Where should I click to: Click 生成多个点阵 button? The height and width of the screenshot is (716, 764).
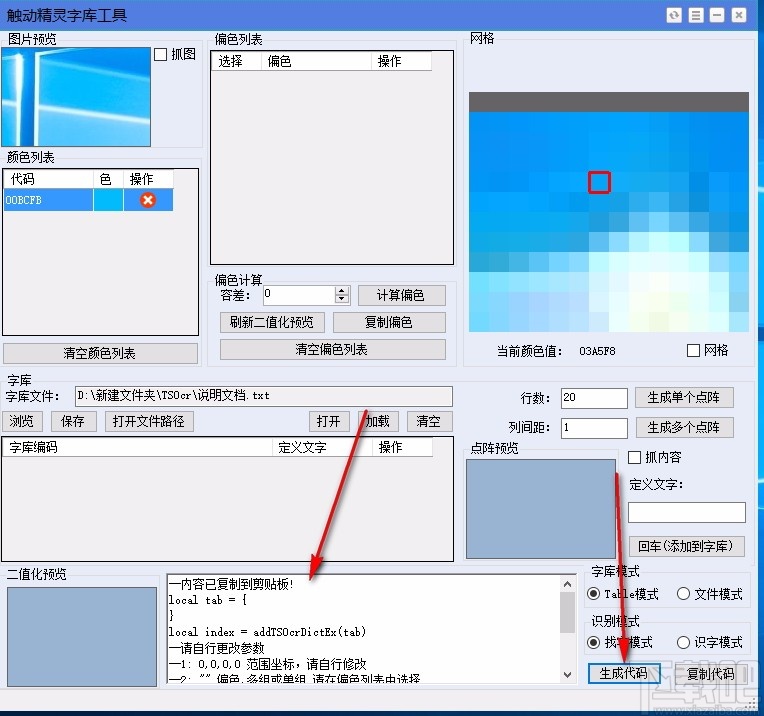(x=684, y=427)
